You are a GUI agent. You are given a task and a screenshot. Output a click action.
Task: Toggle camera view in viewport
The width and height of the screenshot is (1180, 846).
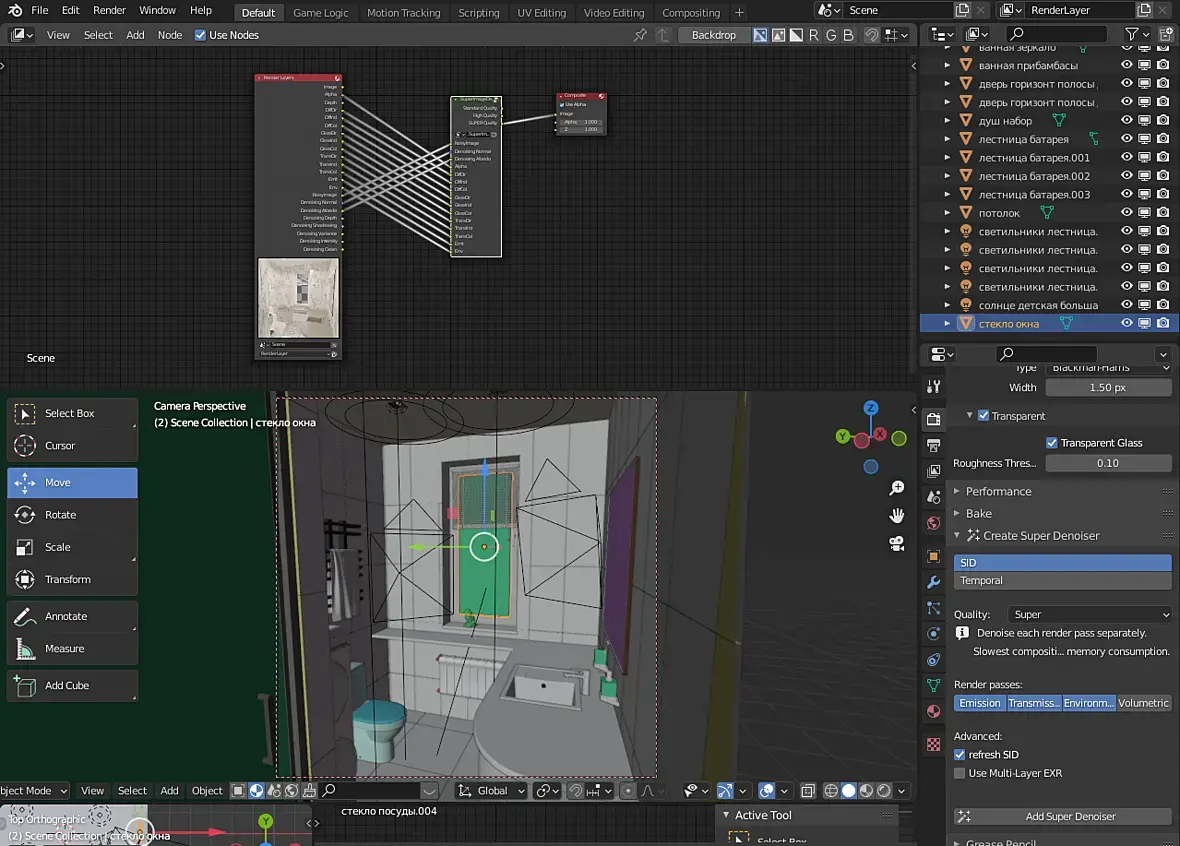tap(897, 544)
